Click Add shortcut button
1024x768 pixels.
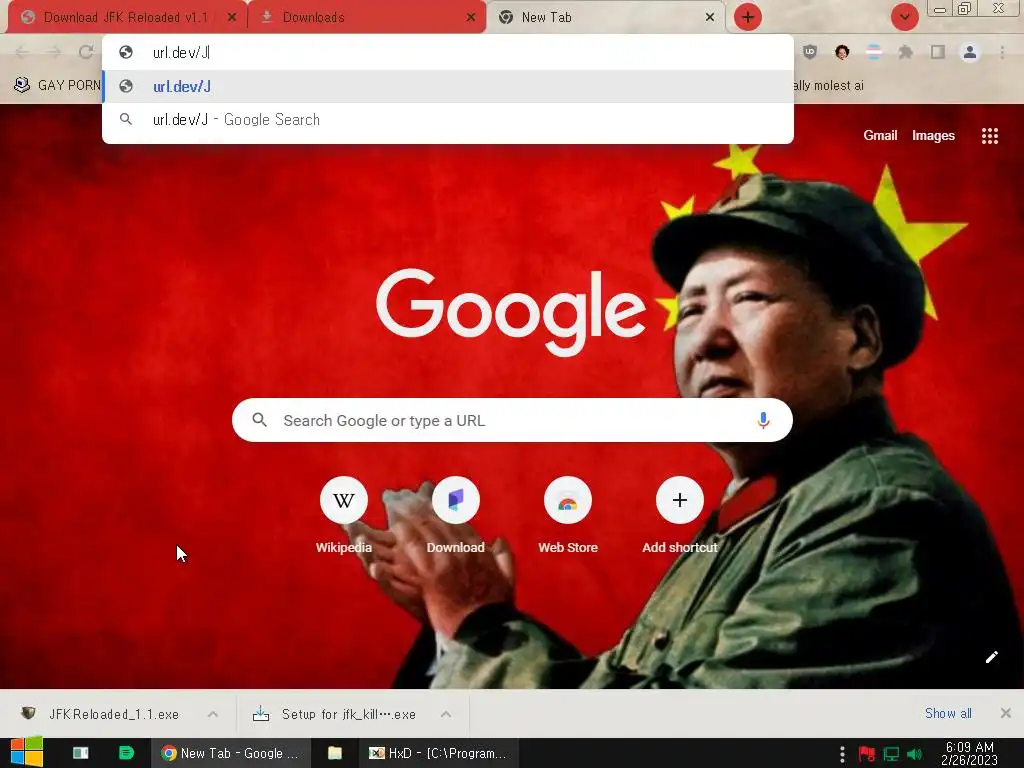679,516
